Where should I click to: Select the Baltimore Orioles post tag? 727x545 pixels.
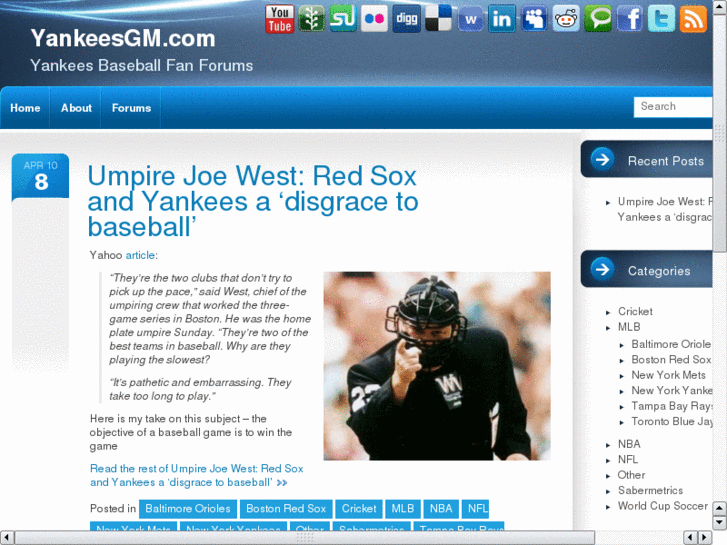188,509
